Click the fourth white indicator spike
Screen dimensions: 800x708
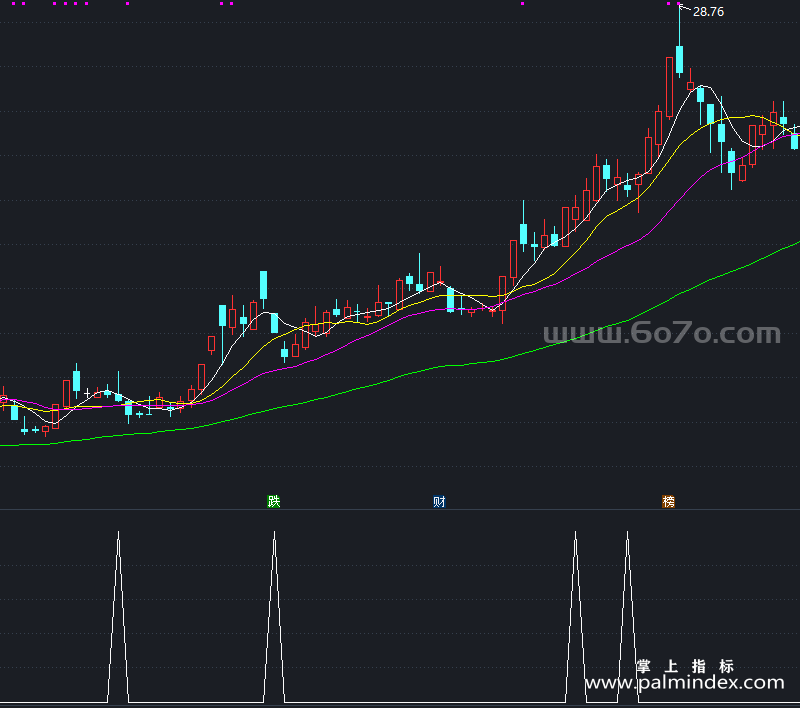point(628,617)
